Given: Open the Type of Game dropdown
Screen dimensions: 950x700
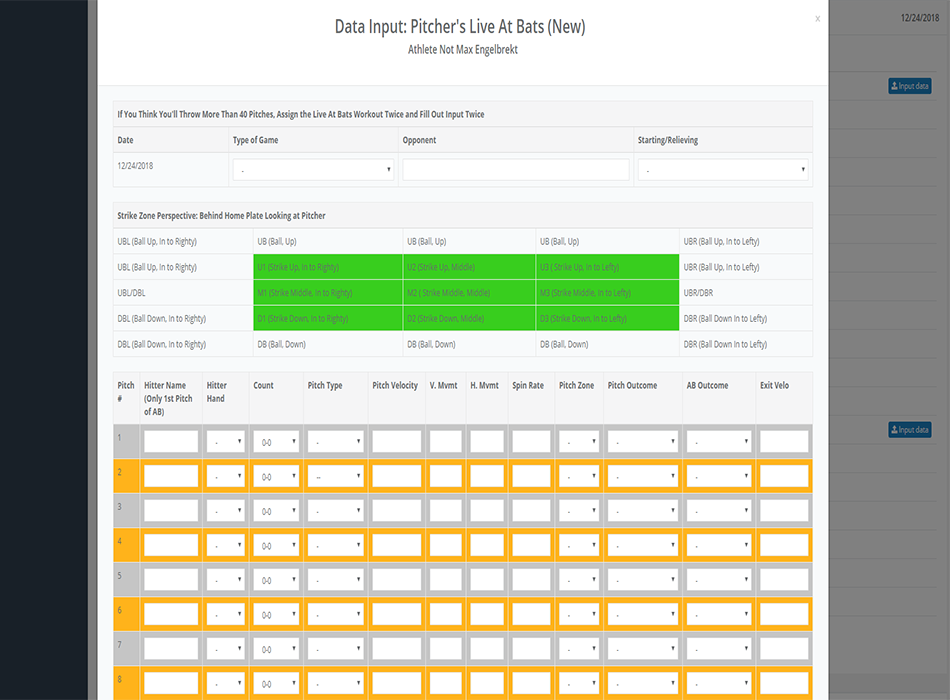Looking at the screenshot, I should pos(314,170).
